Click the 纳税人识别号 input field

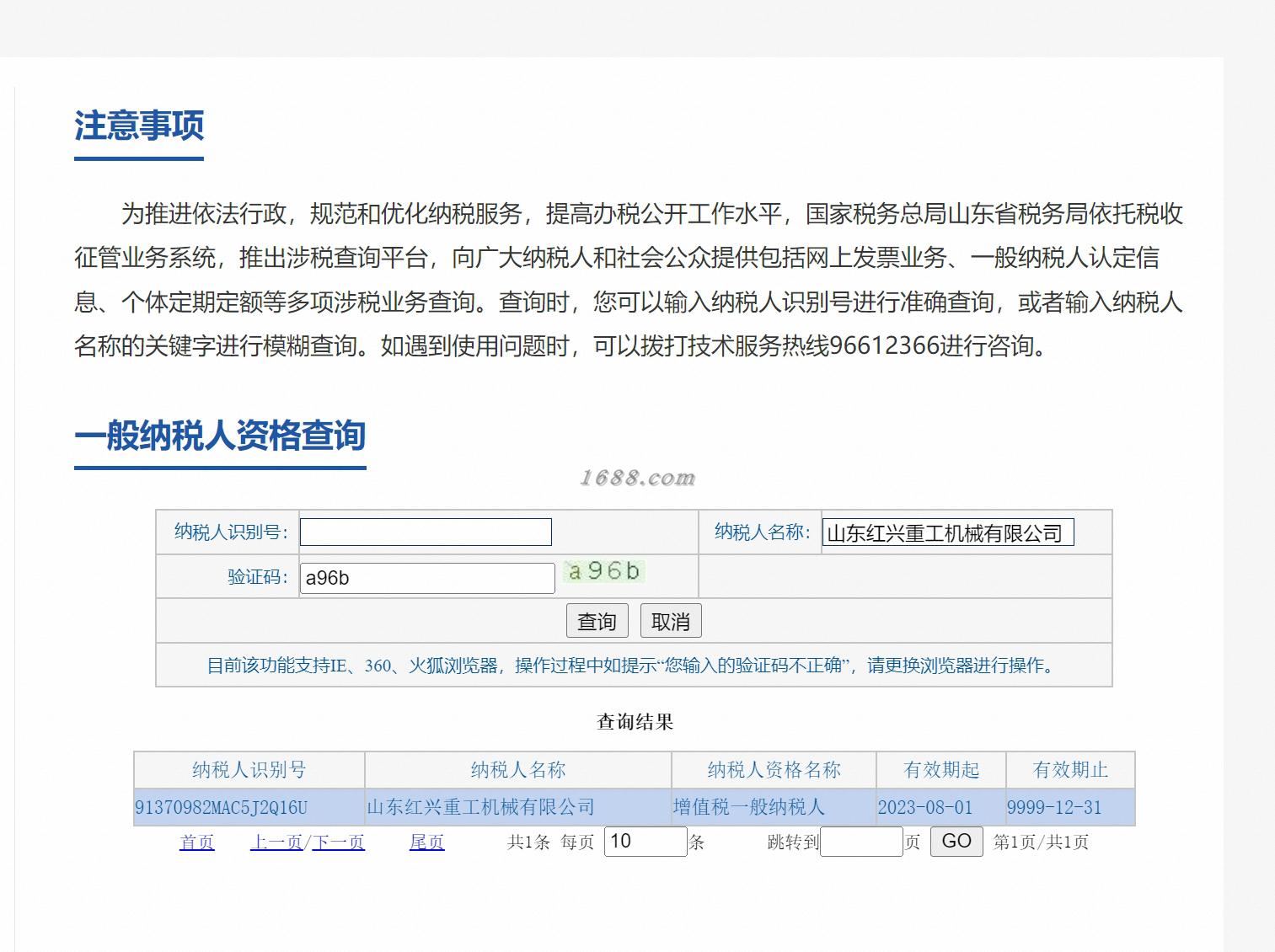coord(426,532)
